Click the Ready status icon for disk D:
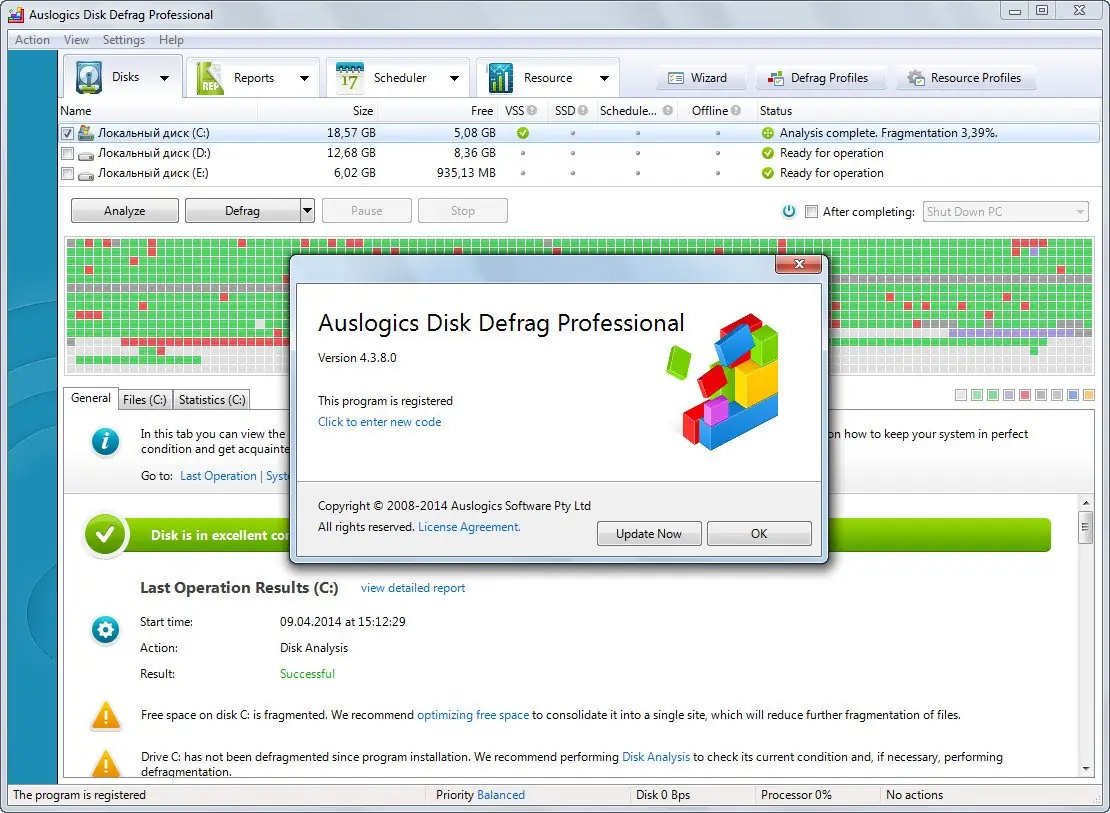The height and width of the screenshot is (813, 1110). (x=767, y=153)
